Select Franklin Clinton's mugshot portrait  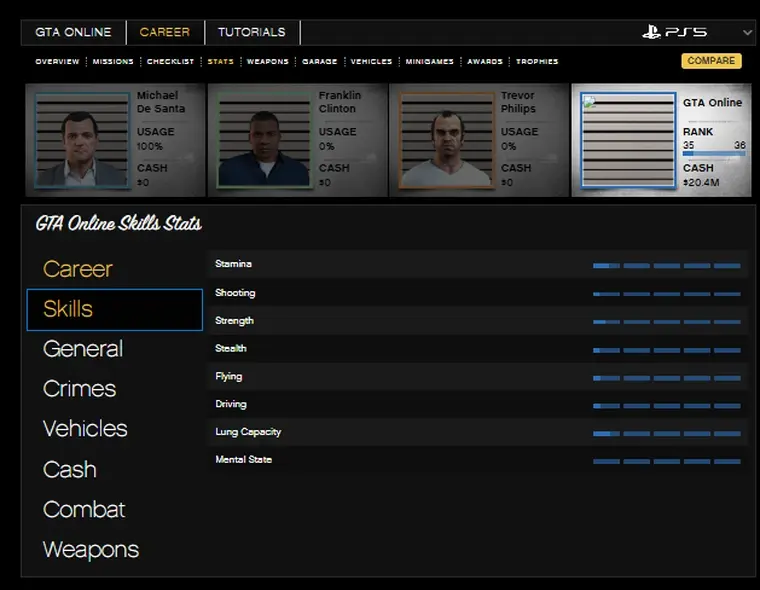[x=263, y=141]
